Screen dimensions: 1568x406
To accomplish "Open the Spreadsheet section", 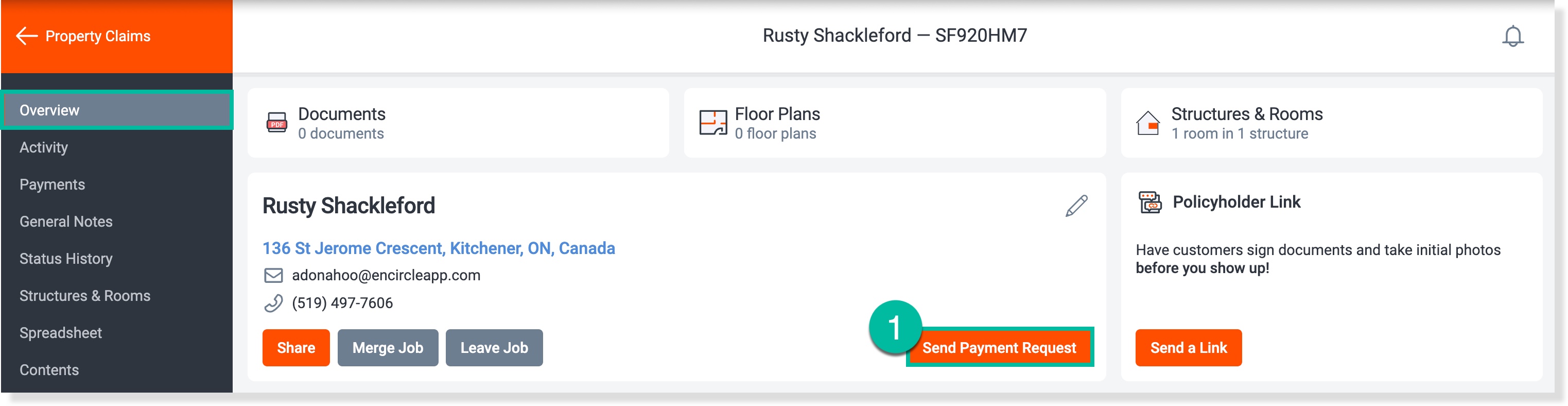I will click(x=61, y=333).
